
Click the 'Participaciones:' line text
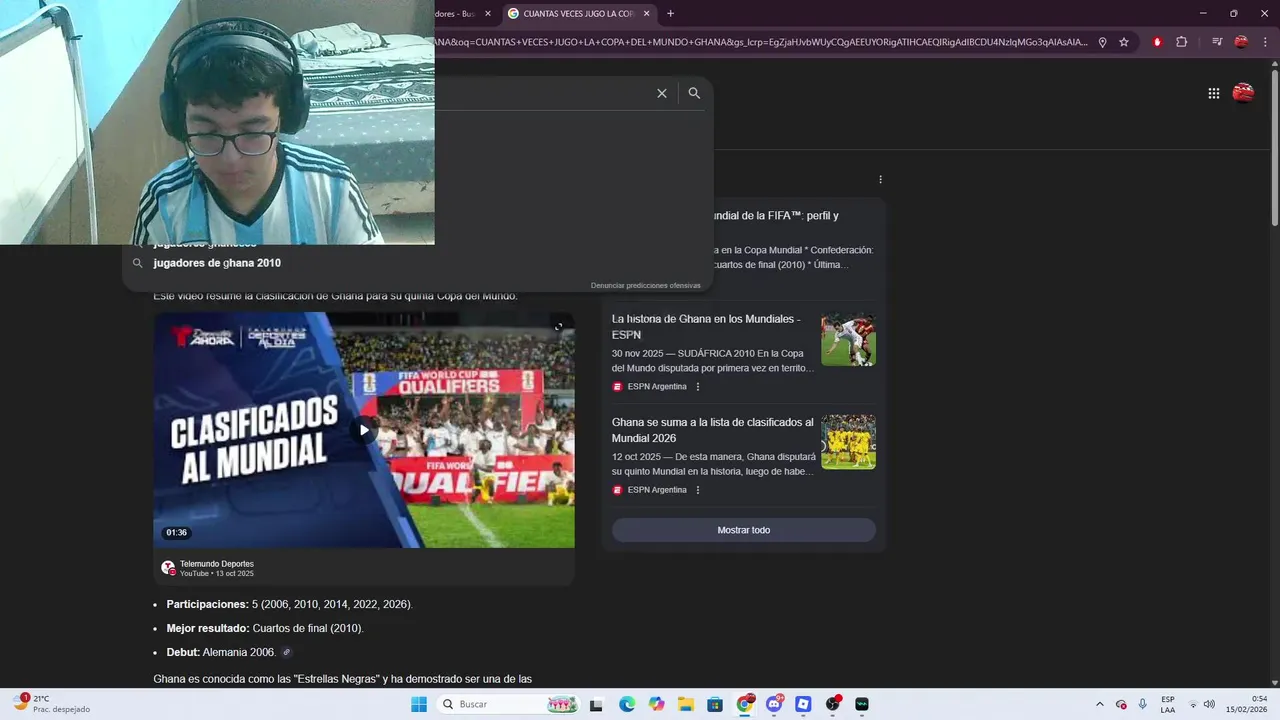click(x=289, y=604)
